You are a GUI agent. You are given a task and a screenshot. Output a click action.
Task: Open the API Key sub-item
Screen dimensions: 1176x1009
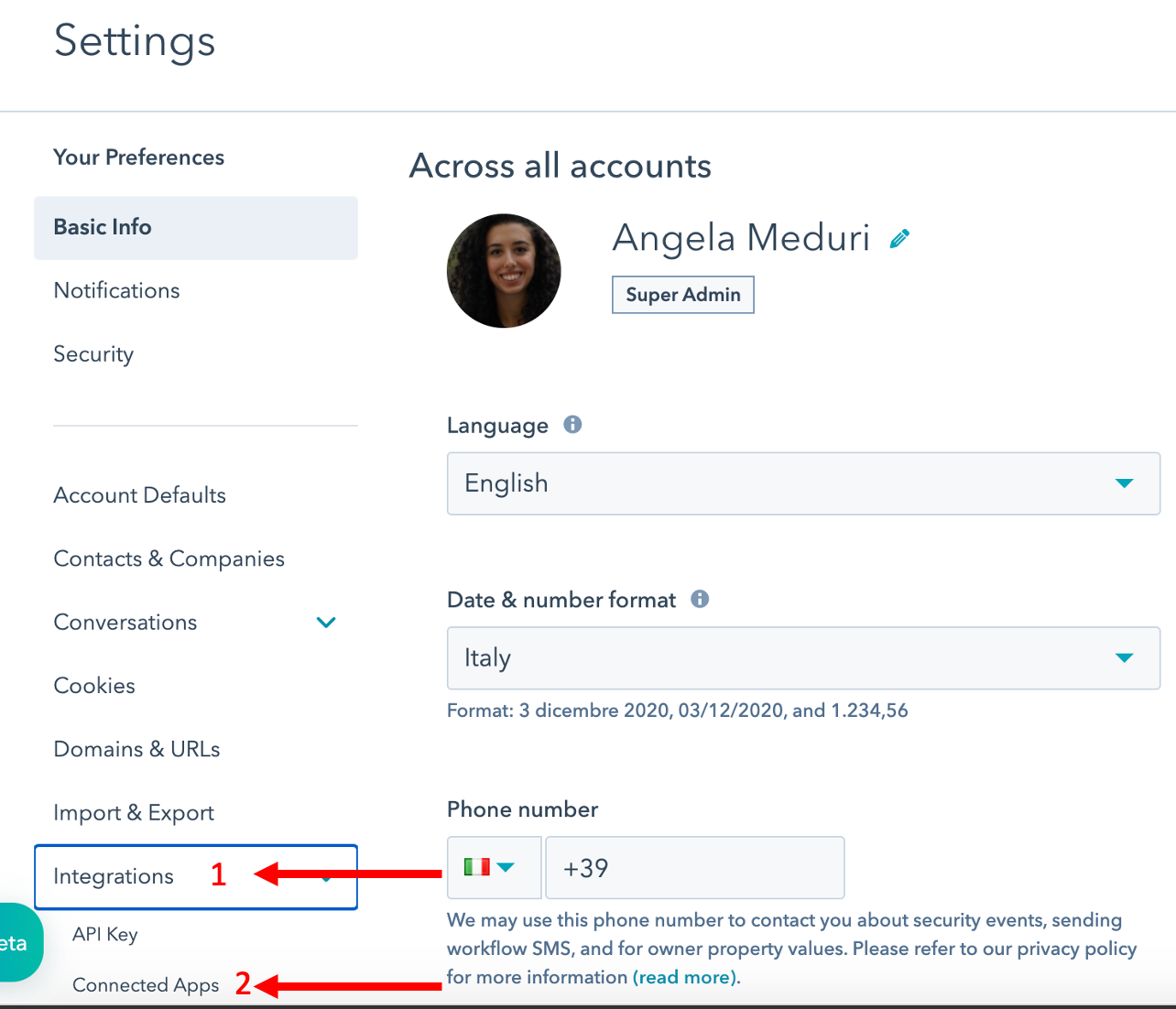point(105,934)
